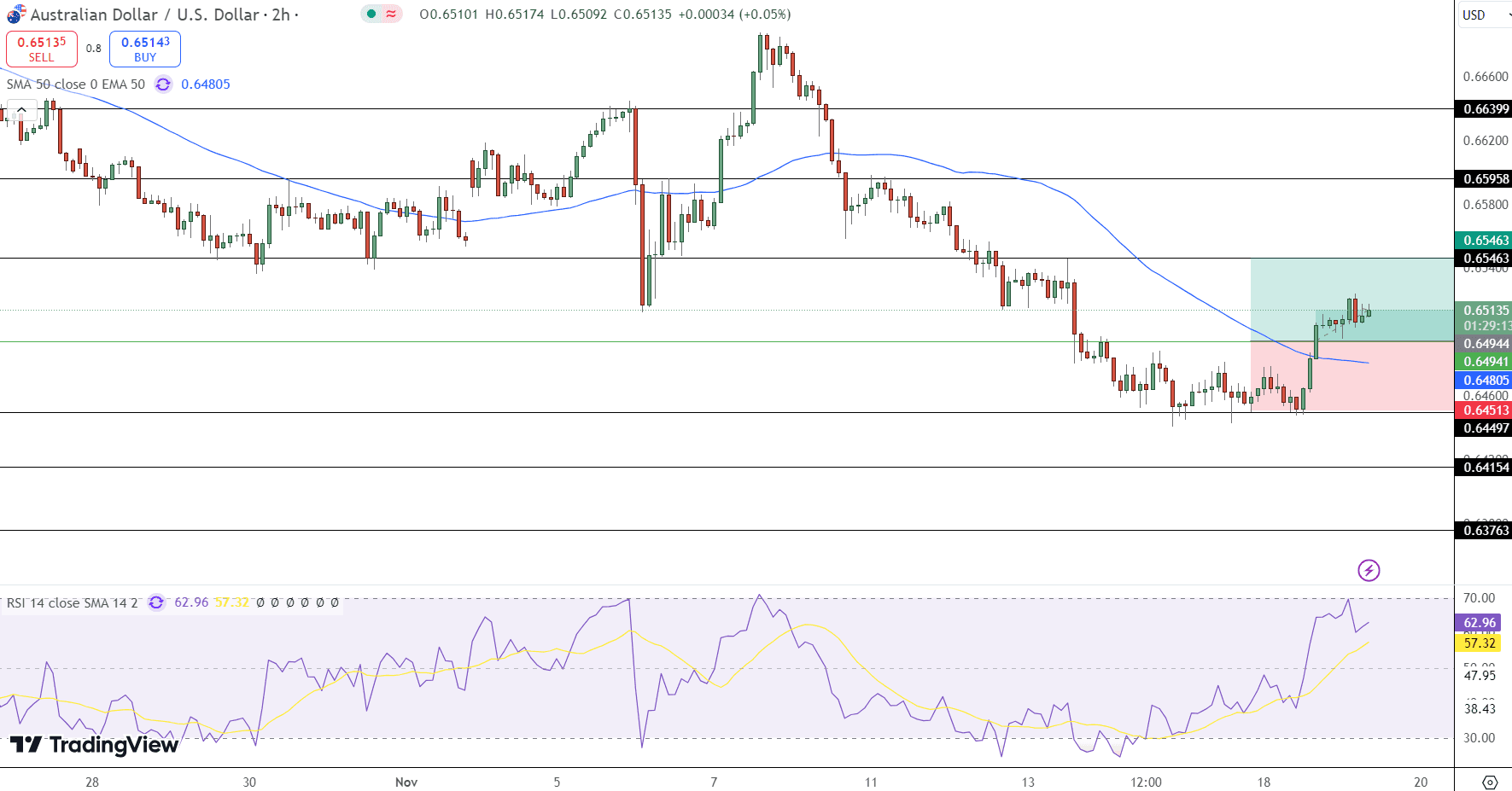Screen dimensions: 1512x791
Task: Click the spread value 0.8
Action: 94,49
